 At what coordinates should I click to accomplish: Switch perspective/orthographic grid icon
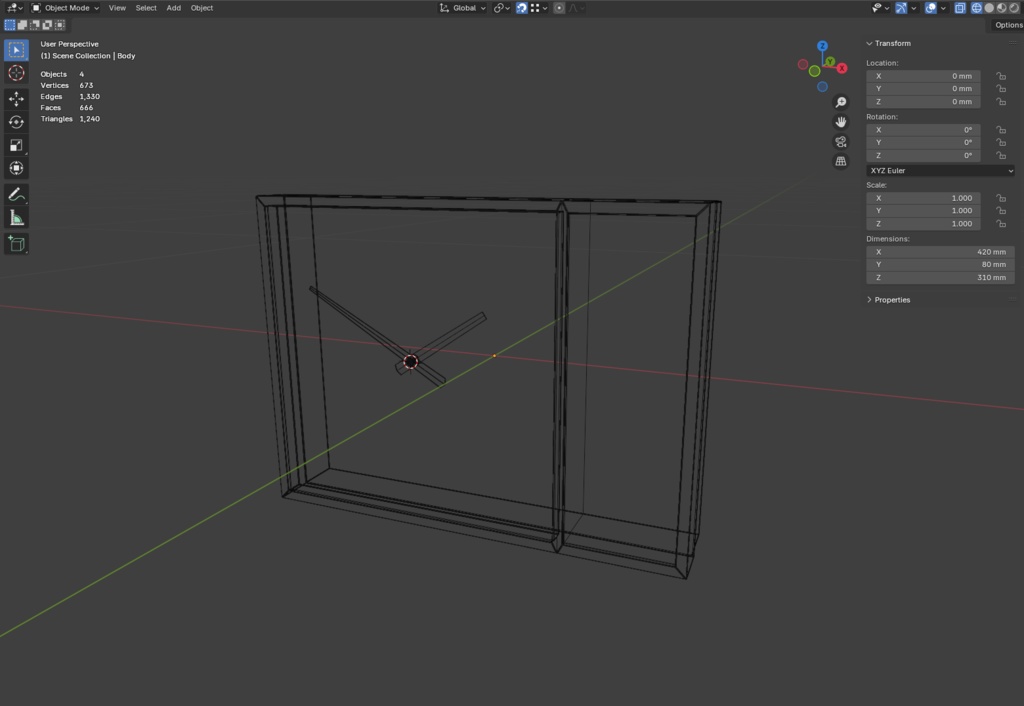[840, 161]
